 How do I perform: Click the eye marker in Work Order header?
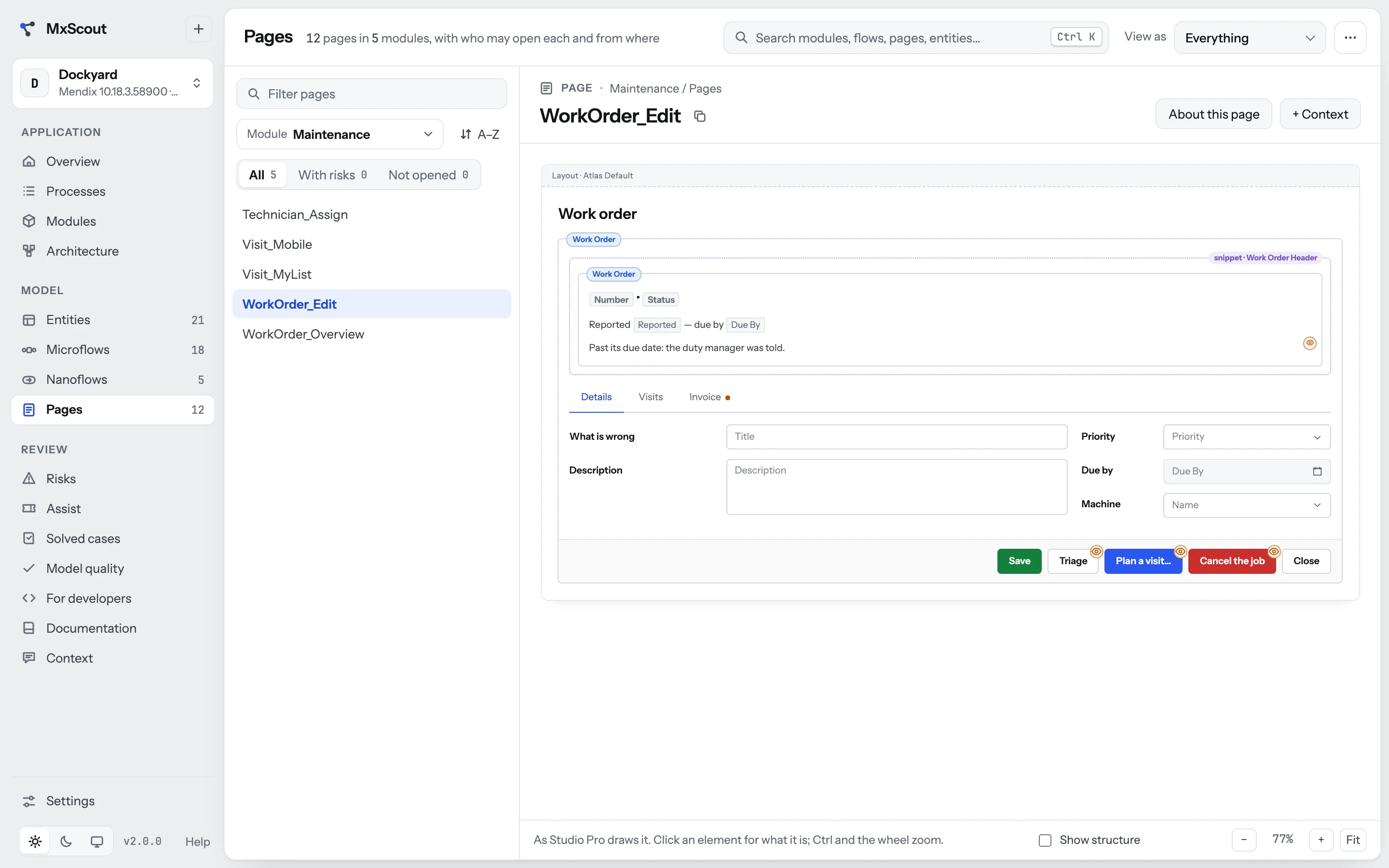click(x=1309, y=343)
